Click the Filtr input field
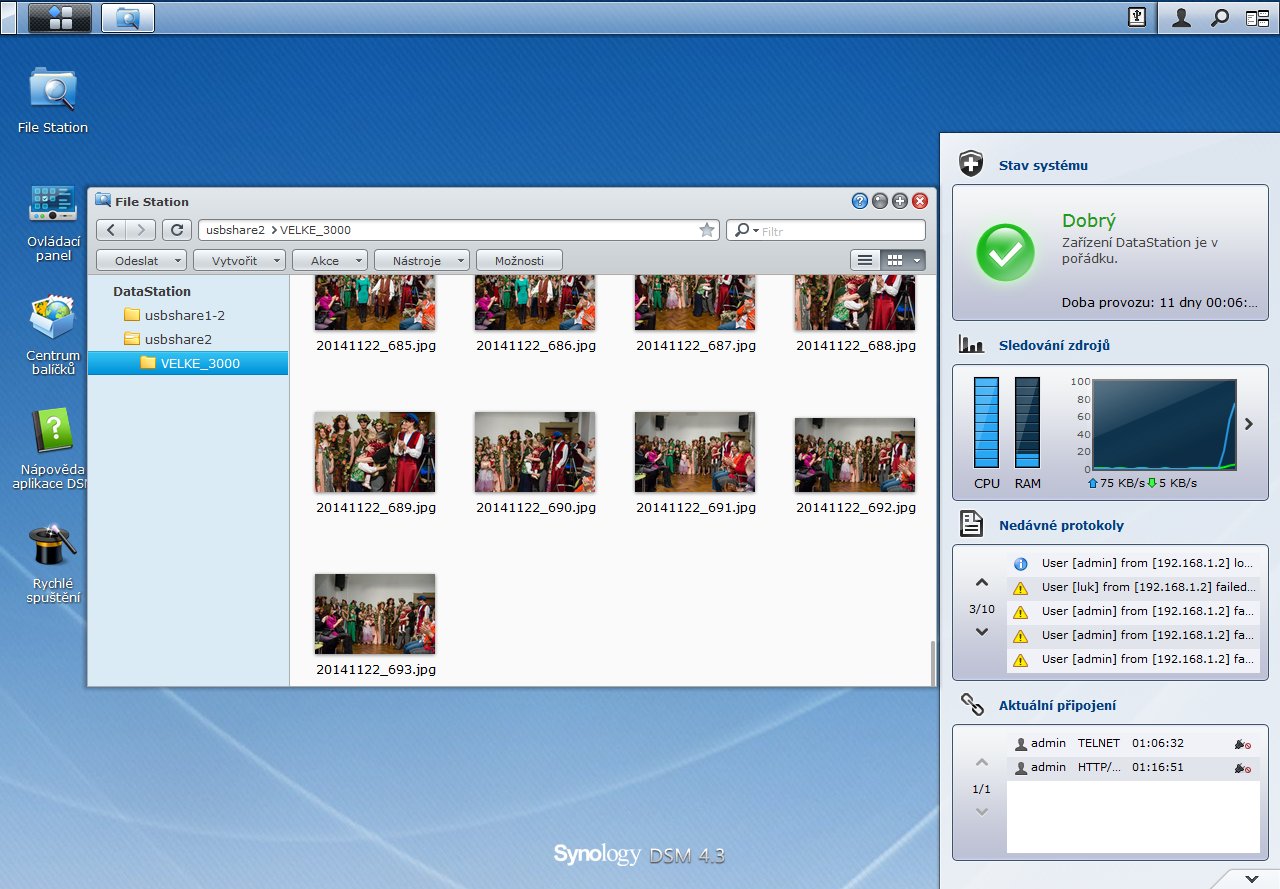 (840, 231)
